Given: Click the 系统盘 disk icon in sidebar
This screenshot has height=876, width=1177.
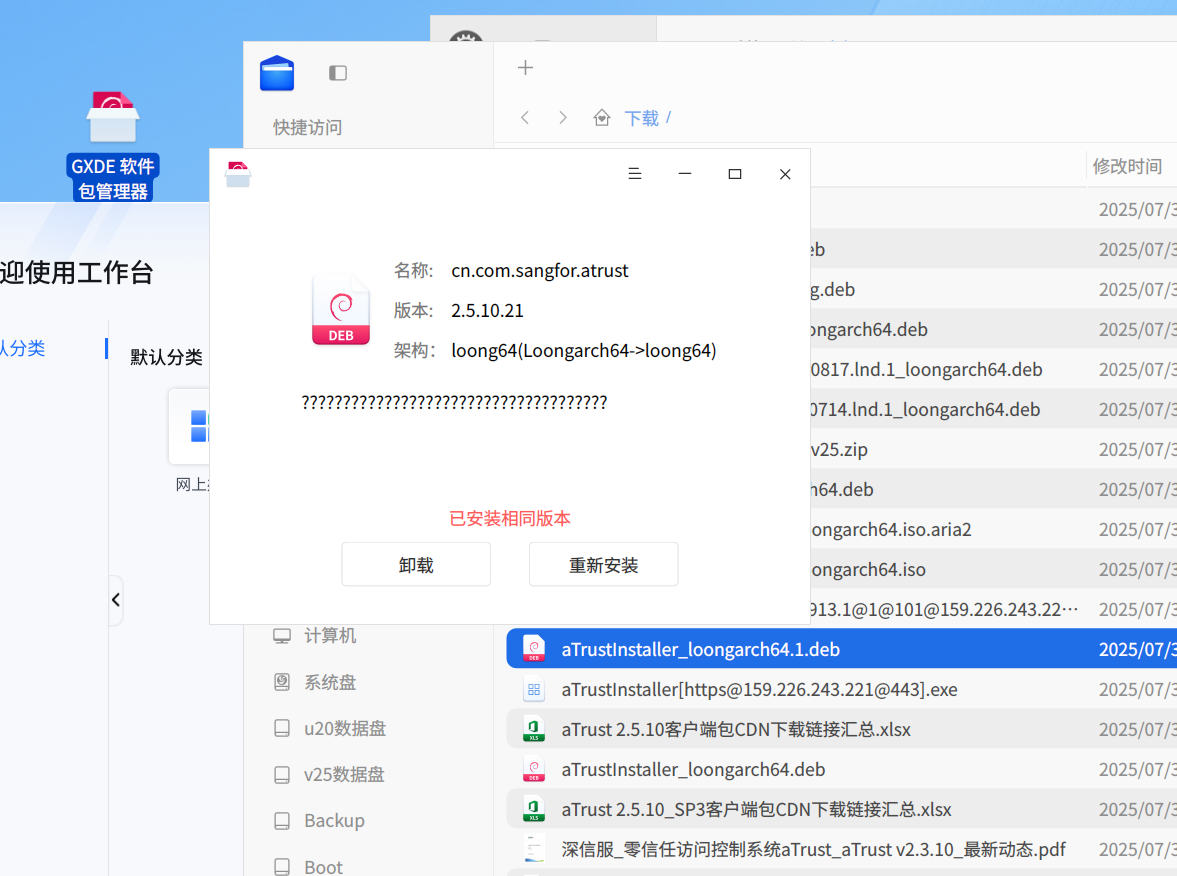Looking at the screenshot, I should 282,682.
